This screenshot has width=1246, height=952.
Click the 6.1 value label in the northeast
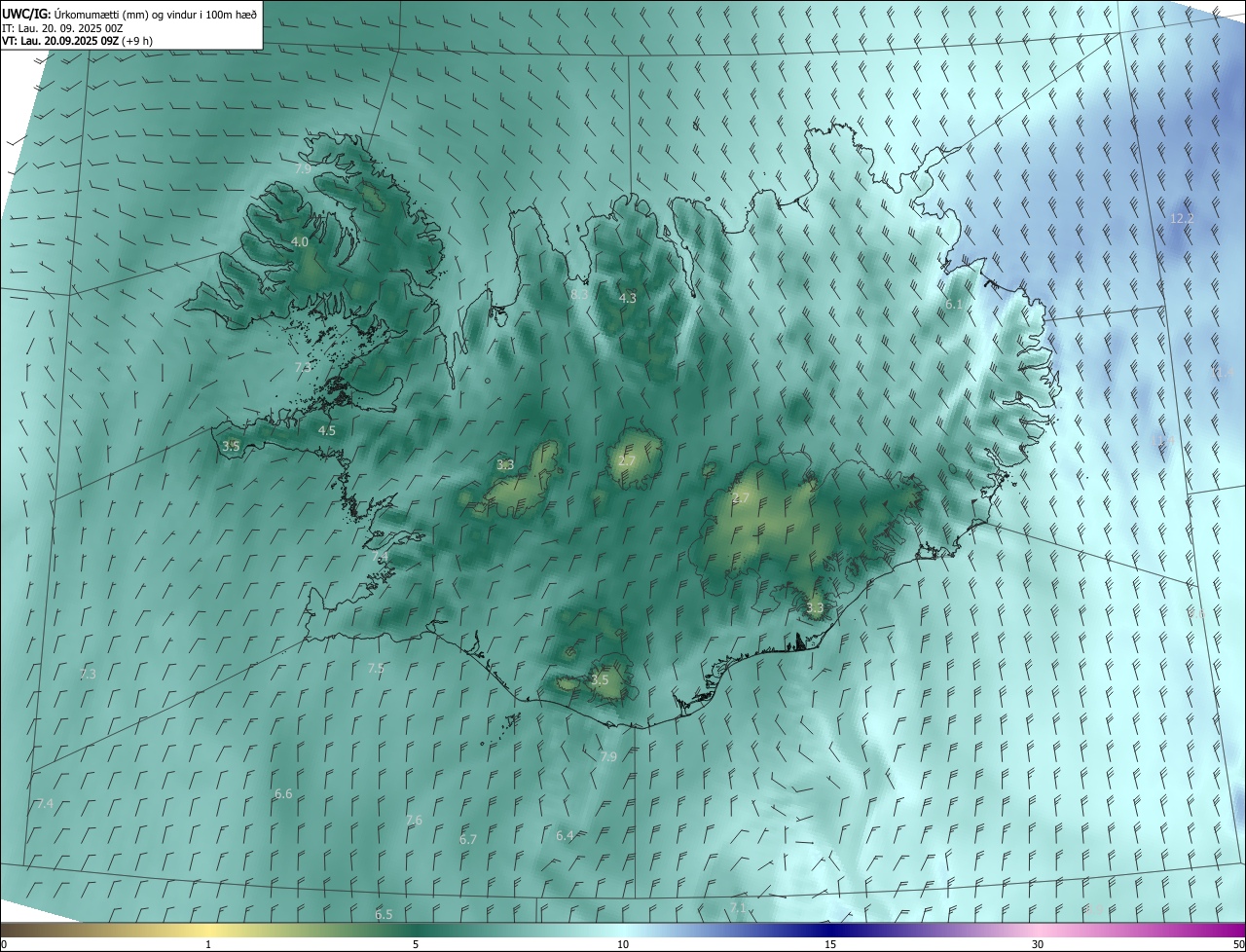(x=954, y=305)
